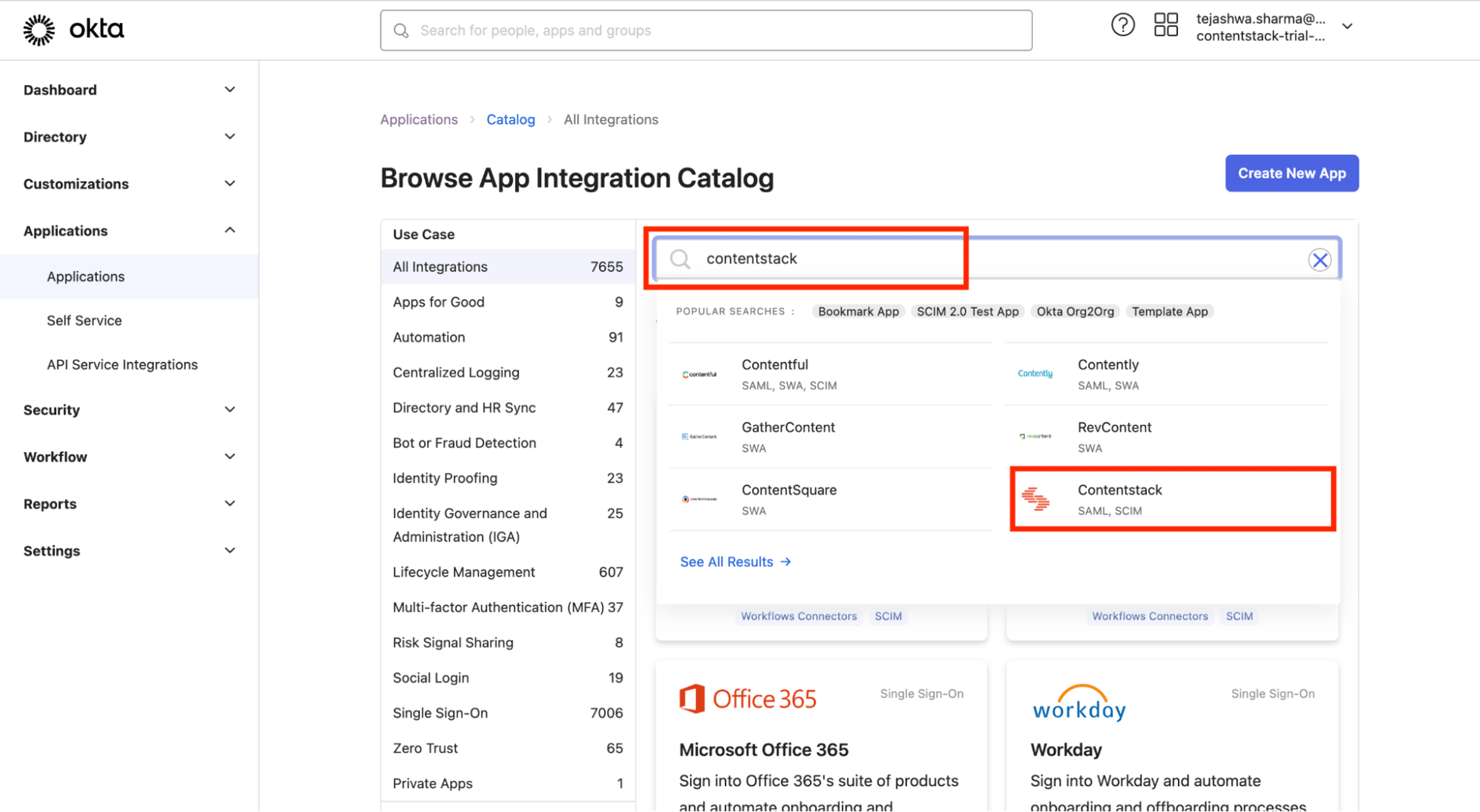Open the user account dropdown
The width and height of the screenshot is (1480, 812).
(x=1347, y=27)
